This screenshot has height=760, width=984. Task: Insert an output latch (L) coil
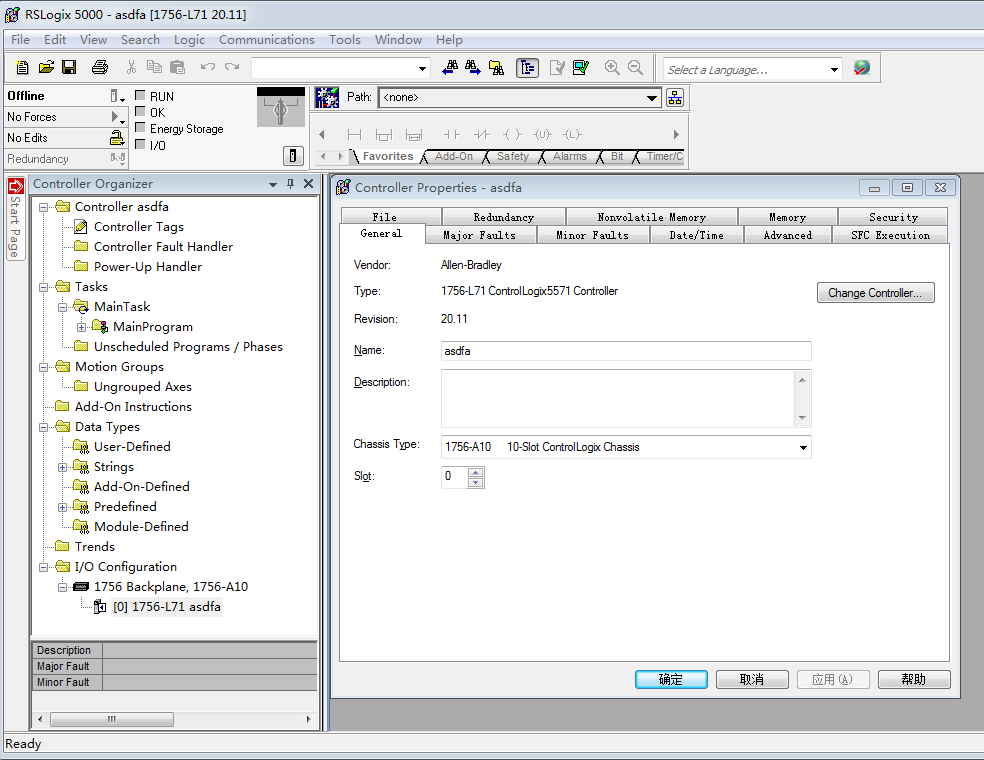pos(572,134)
